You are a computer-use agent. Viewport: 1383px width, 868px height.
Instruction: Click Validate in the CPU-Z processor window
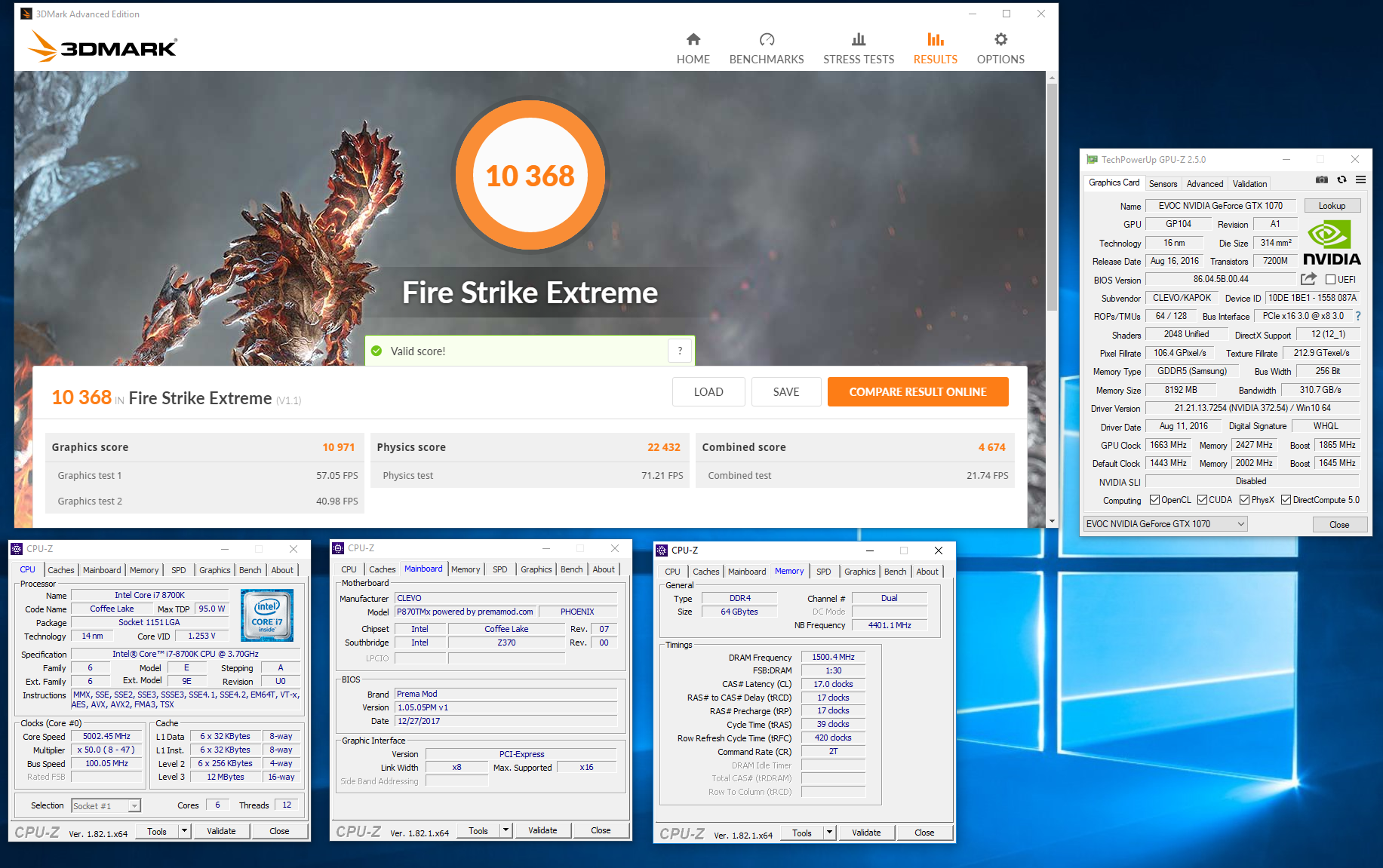pyautogui.click(x=221, y=831)
